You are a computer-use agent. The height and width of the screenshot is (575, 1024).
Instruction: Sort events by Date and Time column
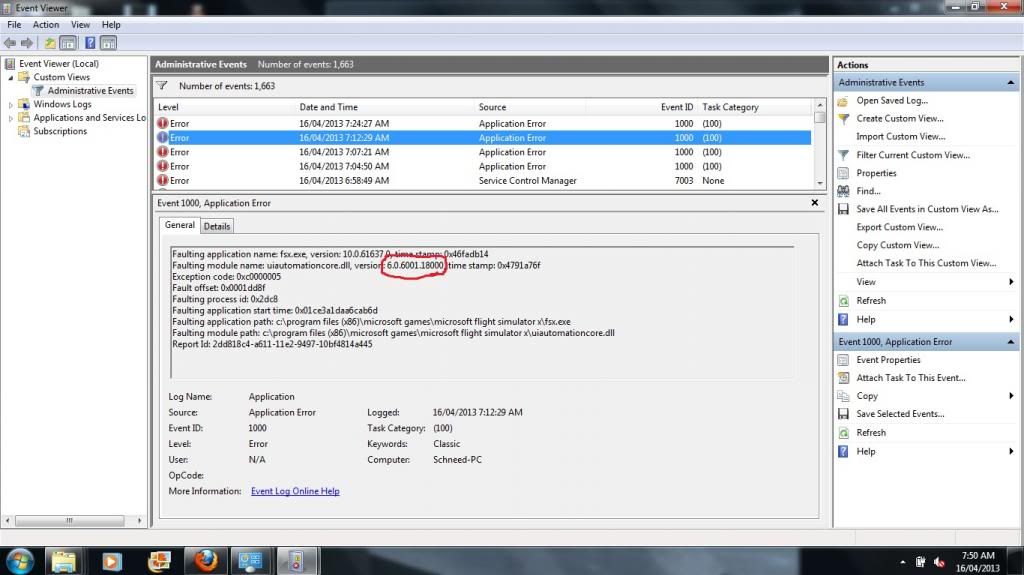tap(328, 107)
